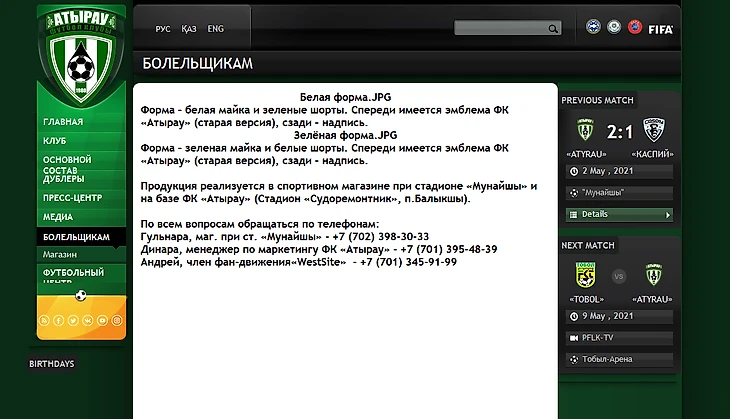
Task: Open the ФУТБОЛЬНЫЙ ЦЕНТР menu item
Action: (x=74, y=276)
